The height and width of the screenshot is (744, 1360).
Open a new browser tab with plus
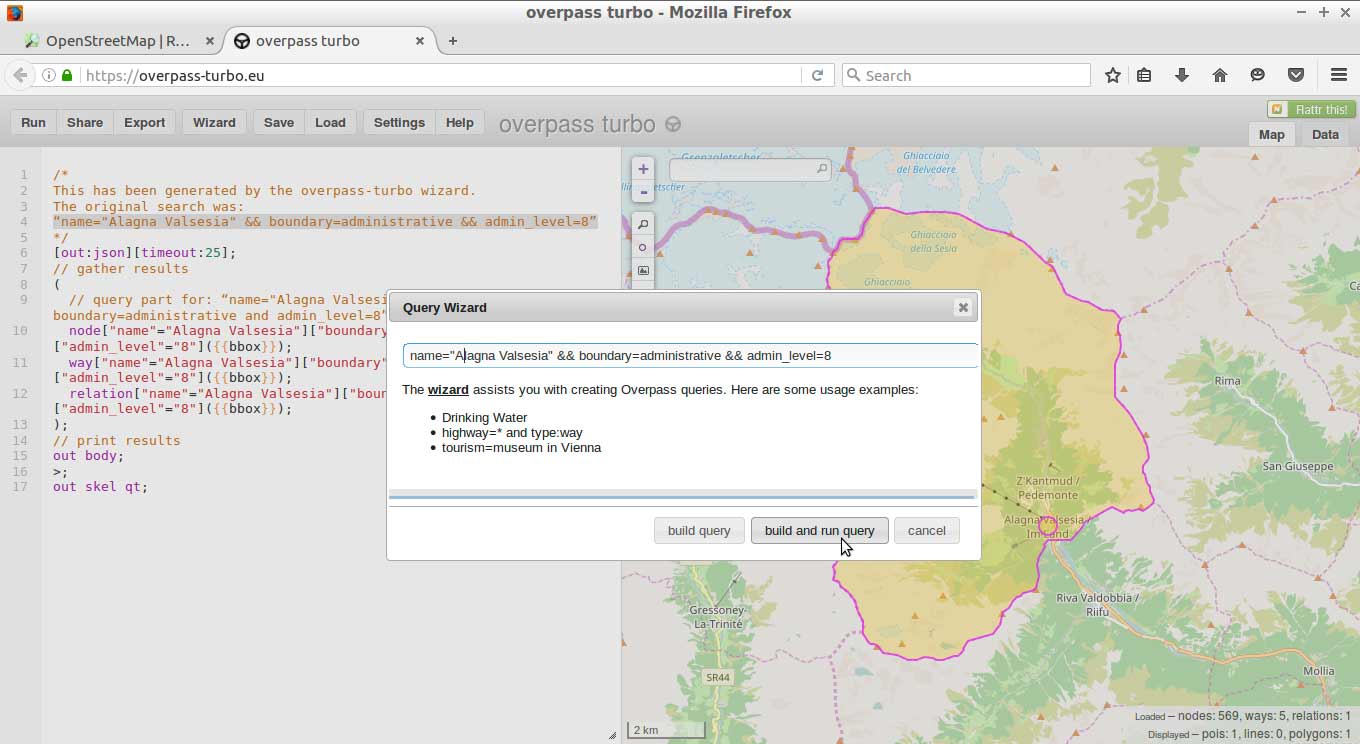(x=453, y=41)
